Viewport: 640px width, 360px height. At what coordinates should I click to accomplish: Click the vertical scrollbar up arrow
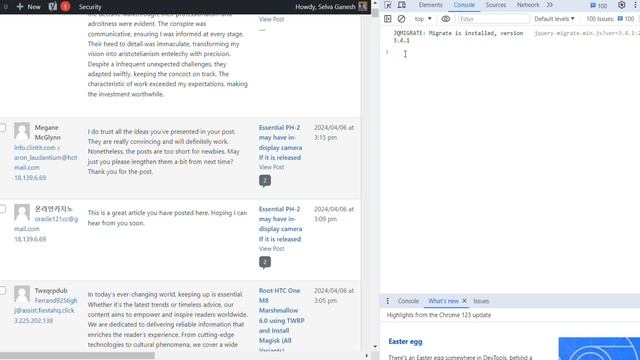(x=375, y=3)
